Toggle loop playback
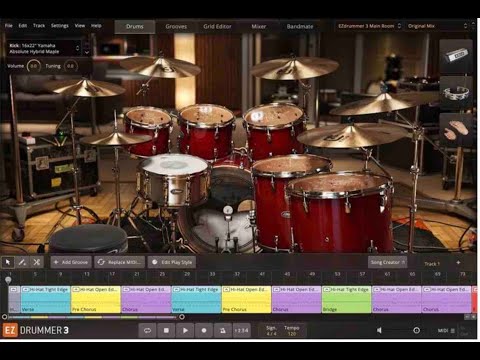The width and height of the screenshot is (480, 360). click(147, 330)
